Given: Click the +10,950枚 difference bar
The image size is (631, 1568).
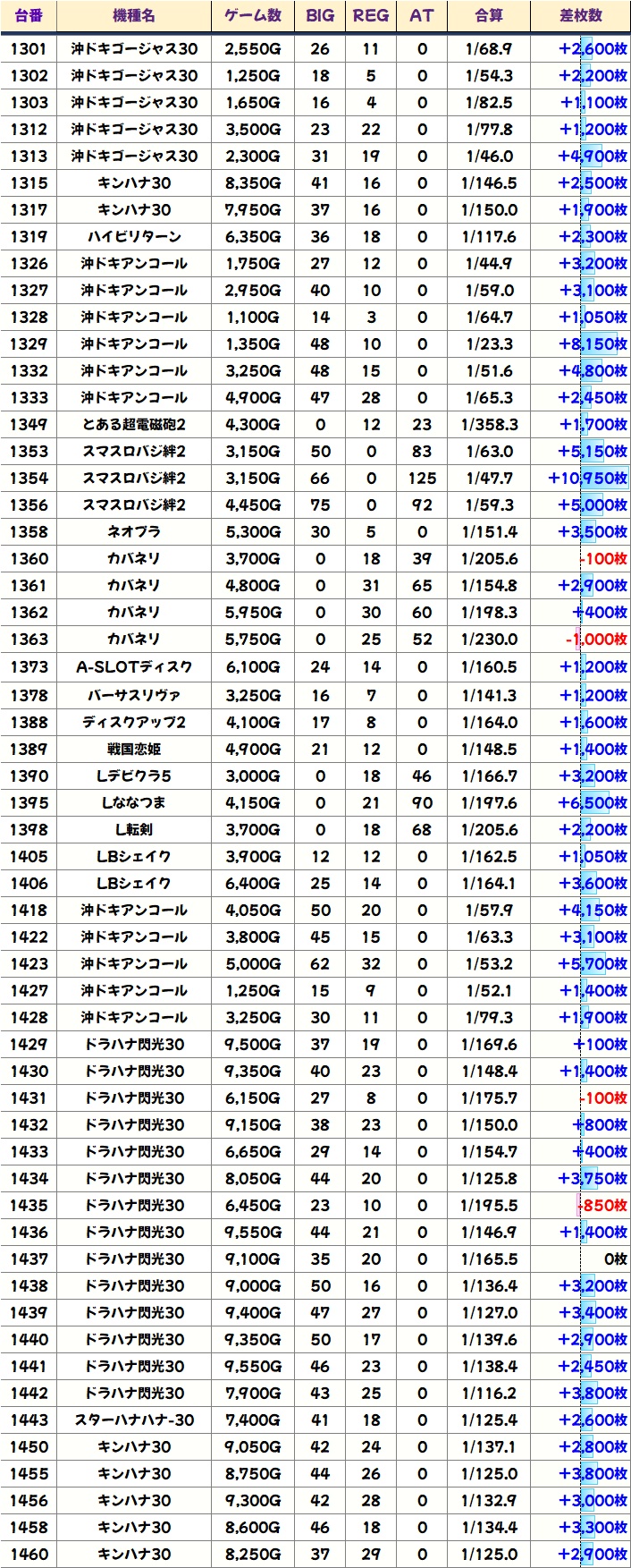Looking at the screenshot, I should [x=587, y=479].
